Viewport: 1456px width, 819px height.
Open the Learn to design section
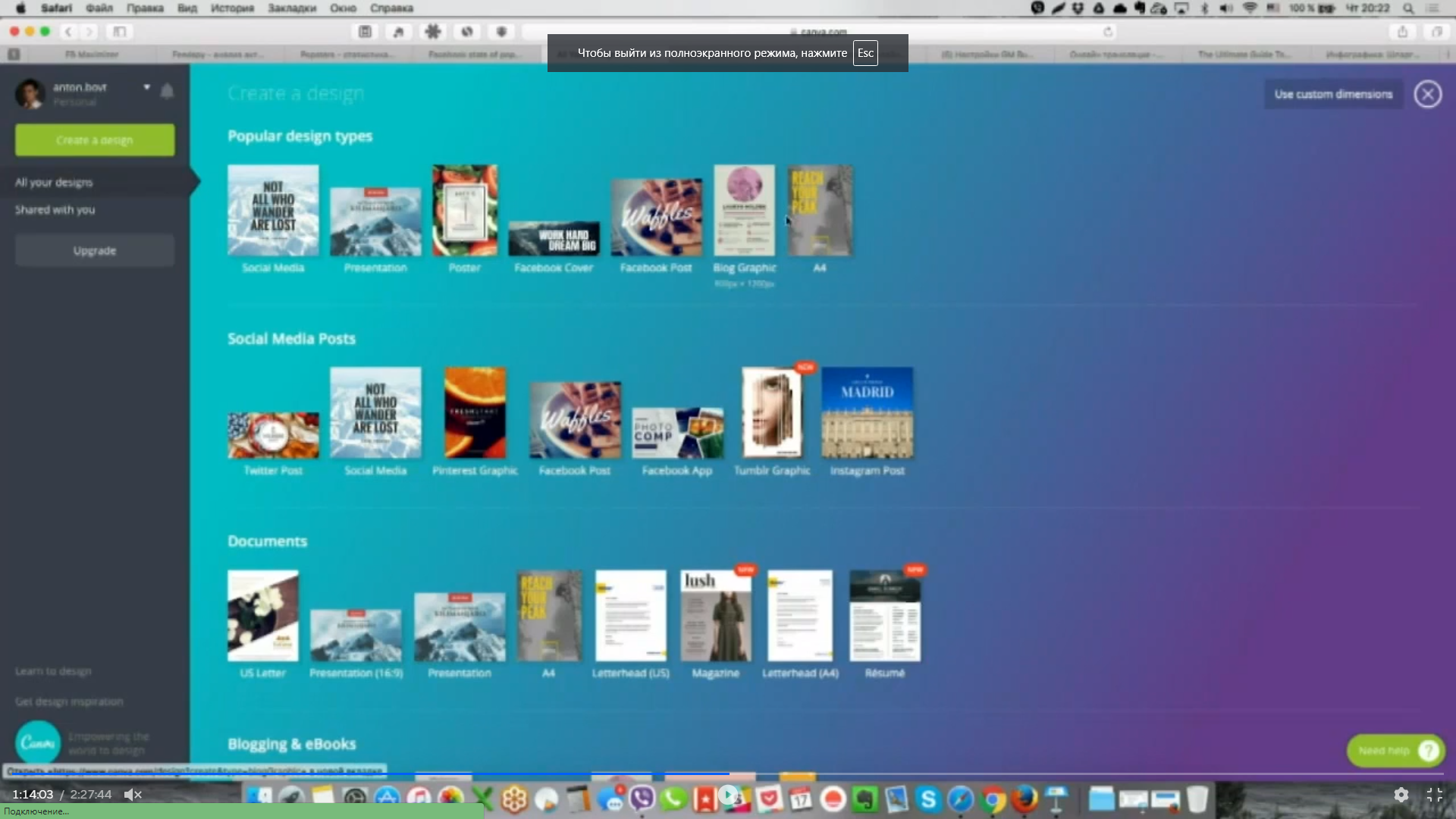coord(53,670)
